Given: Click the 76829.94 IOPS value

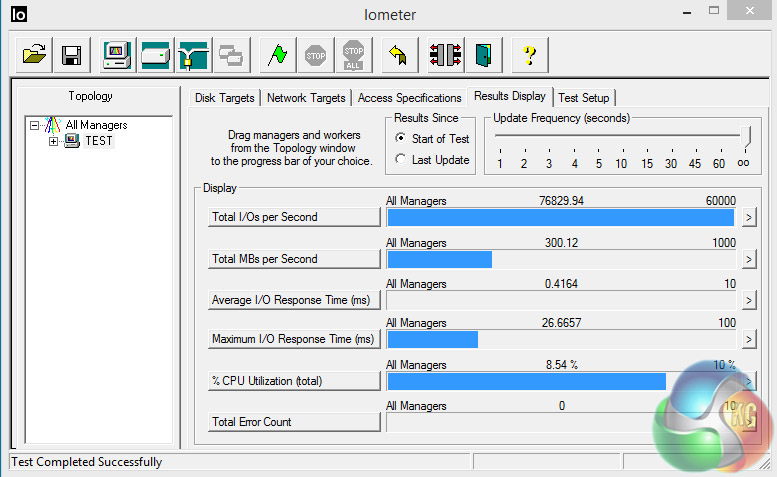Looking at the screenshot, I should pyautogui.click(x=561, y=201).
